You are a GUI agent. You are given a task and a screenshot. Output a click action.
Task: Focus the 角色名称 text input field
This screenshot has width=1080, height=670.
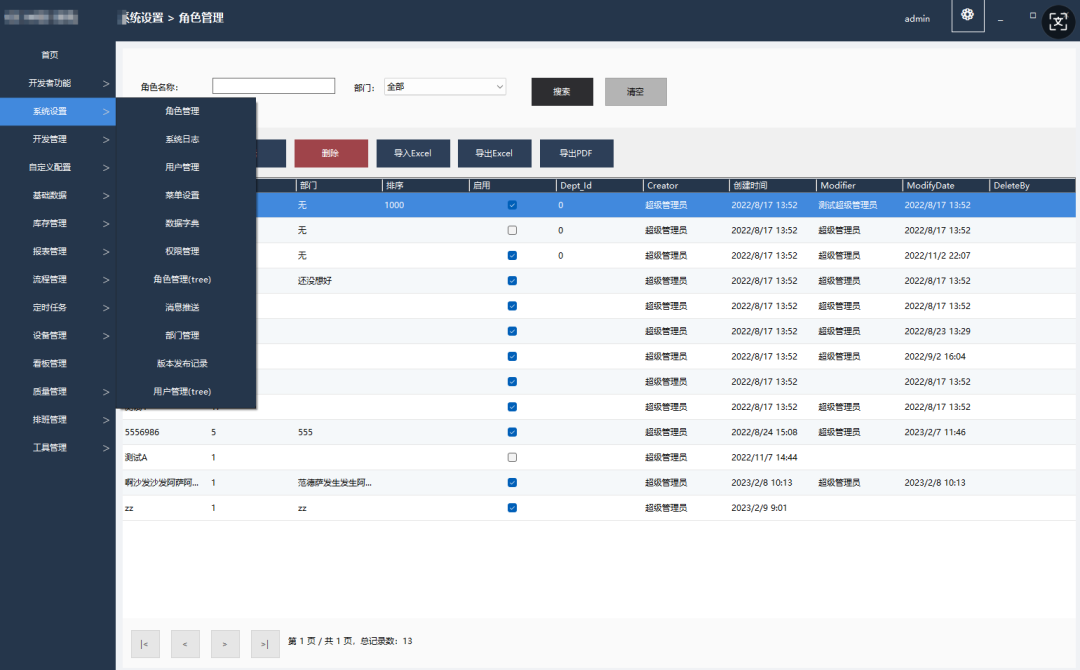pyautogui.click(x=273, y=86)
